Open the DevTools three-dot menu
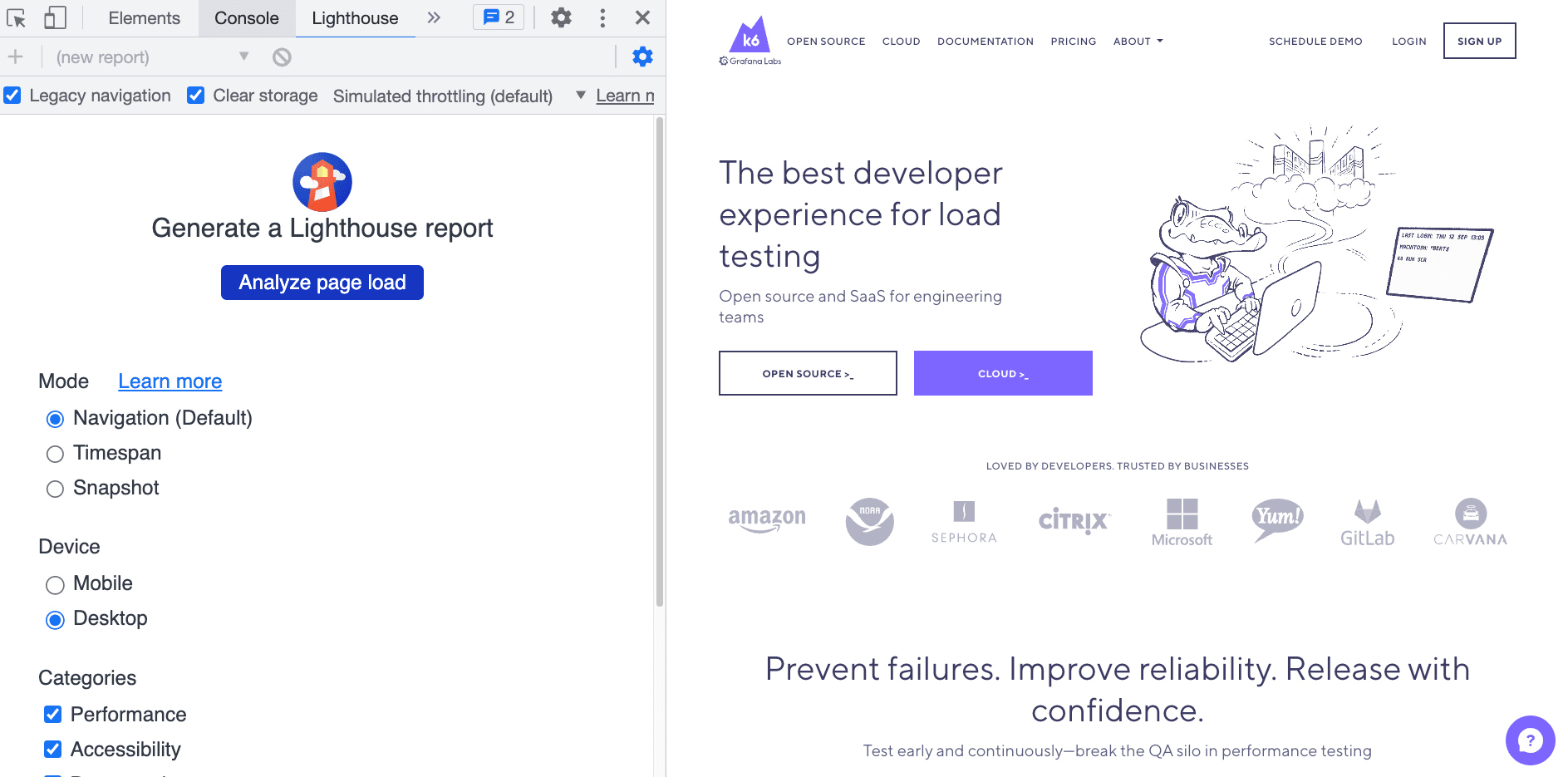Image resolution: width=1568 pixels, height=777 pixels. point(602,17)
